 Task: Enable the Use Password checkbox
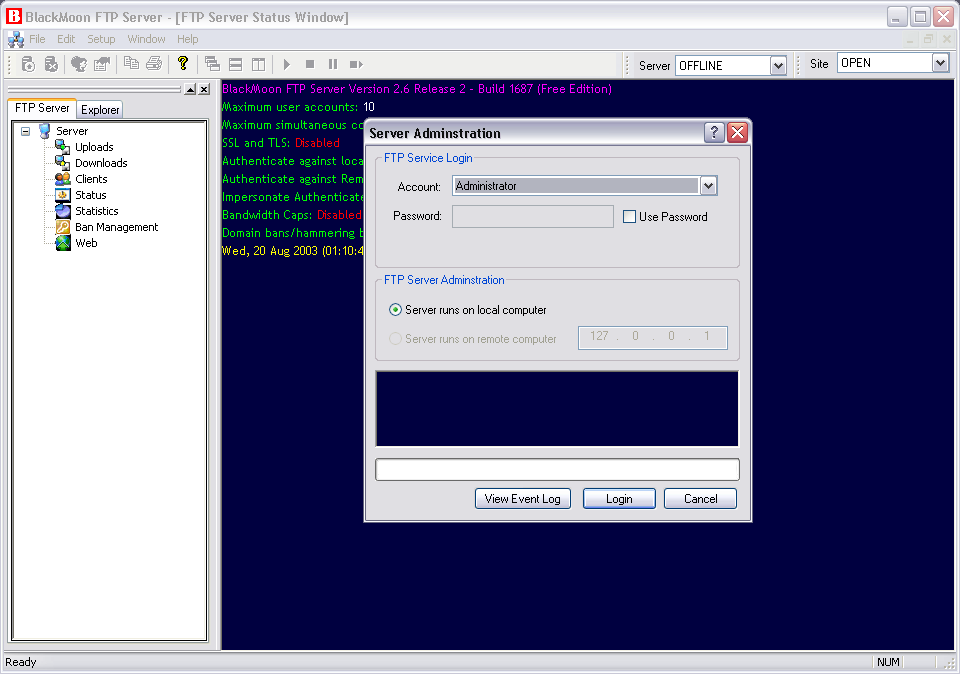630,217
